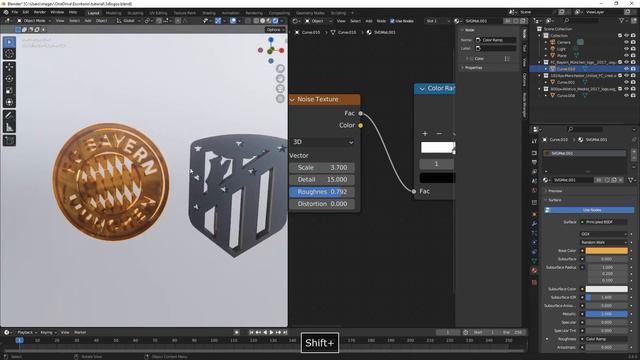
Task: Remove color stop with minus button
Action: click(x=439, y=133)
